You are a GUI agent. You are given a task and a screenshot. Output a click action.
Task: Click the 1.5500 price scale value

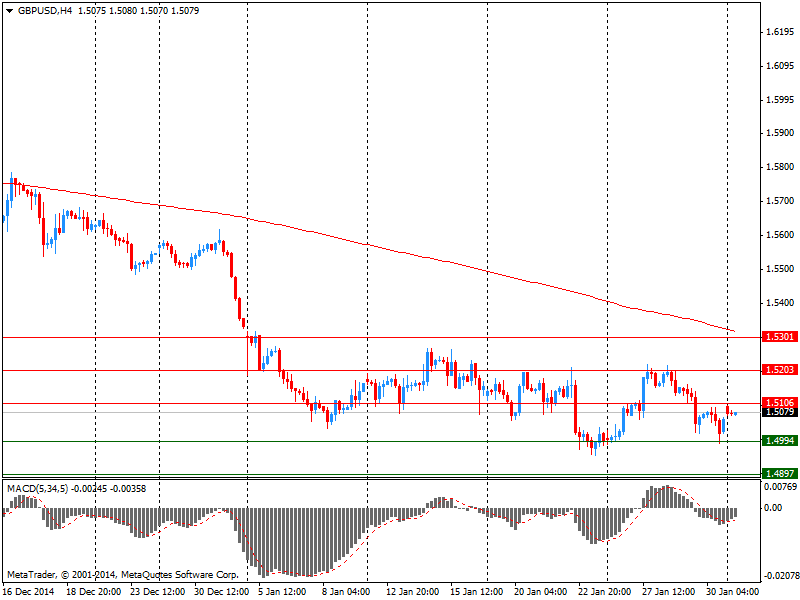tap(781, 269)
